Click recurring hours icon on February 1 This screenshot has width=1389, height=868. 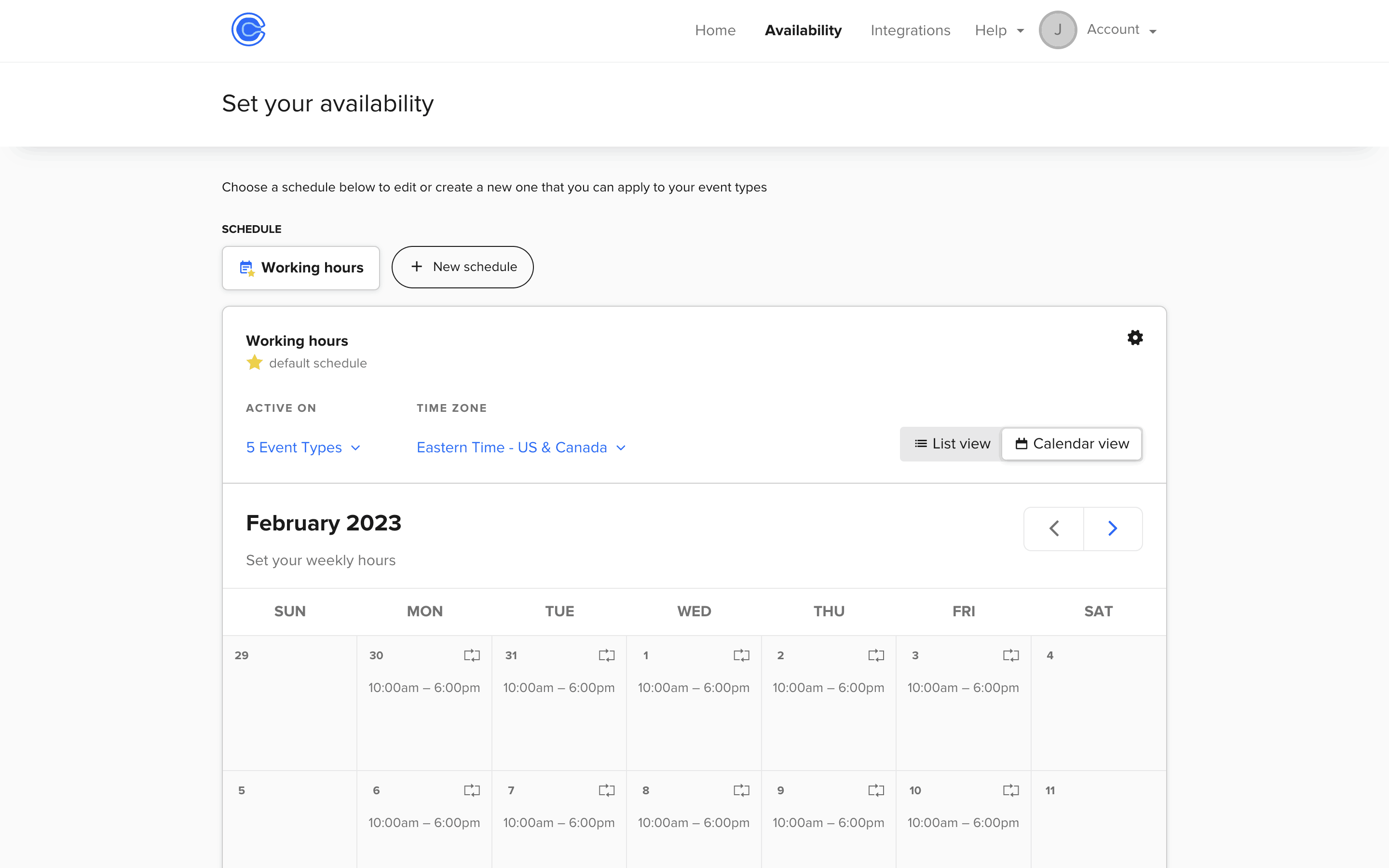pos(741,655)
